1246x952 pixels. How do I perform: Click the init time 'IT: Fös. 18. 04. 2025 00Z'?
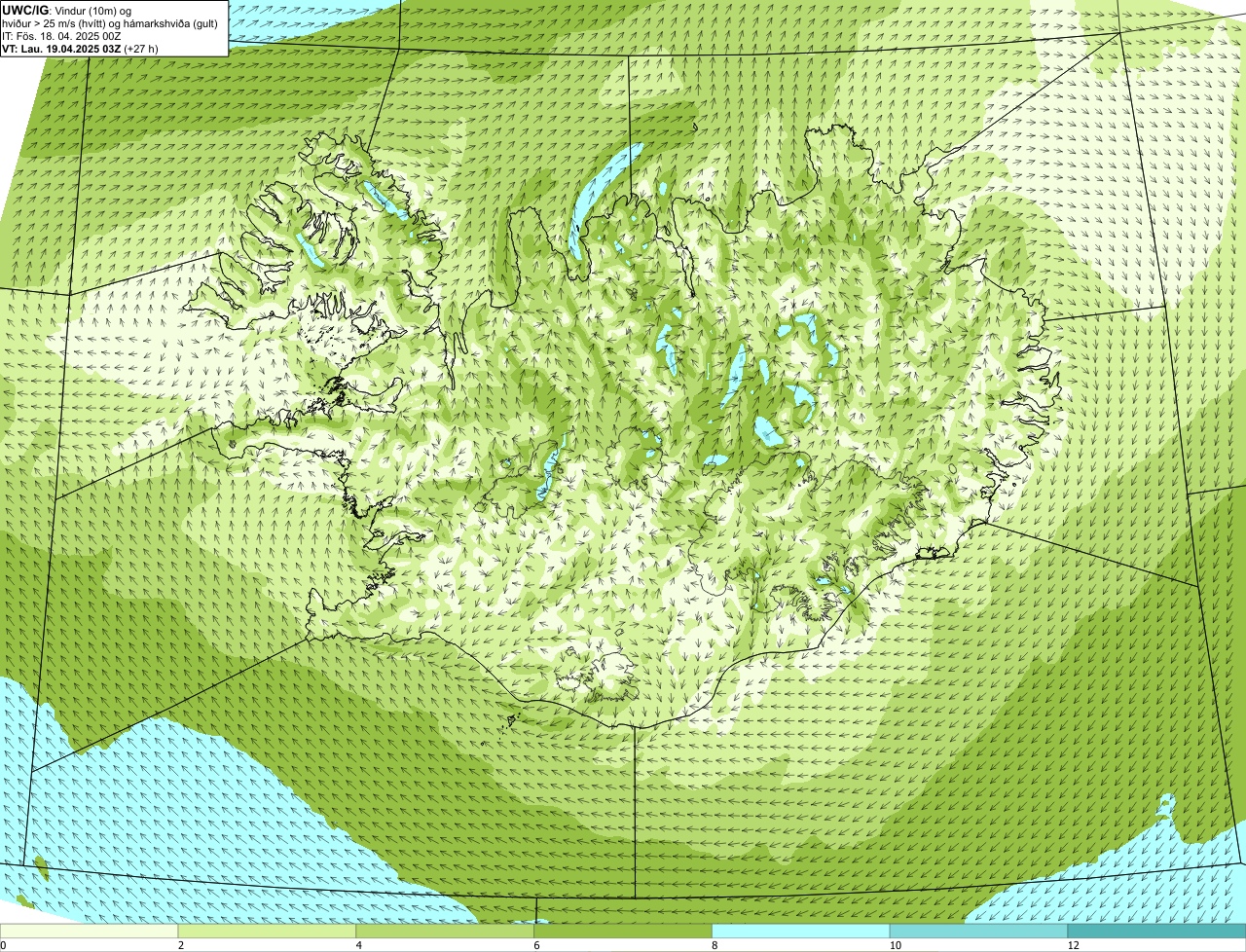point(61,36)
